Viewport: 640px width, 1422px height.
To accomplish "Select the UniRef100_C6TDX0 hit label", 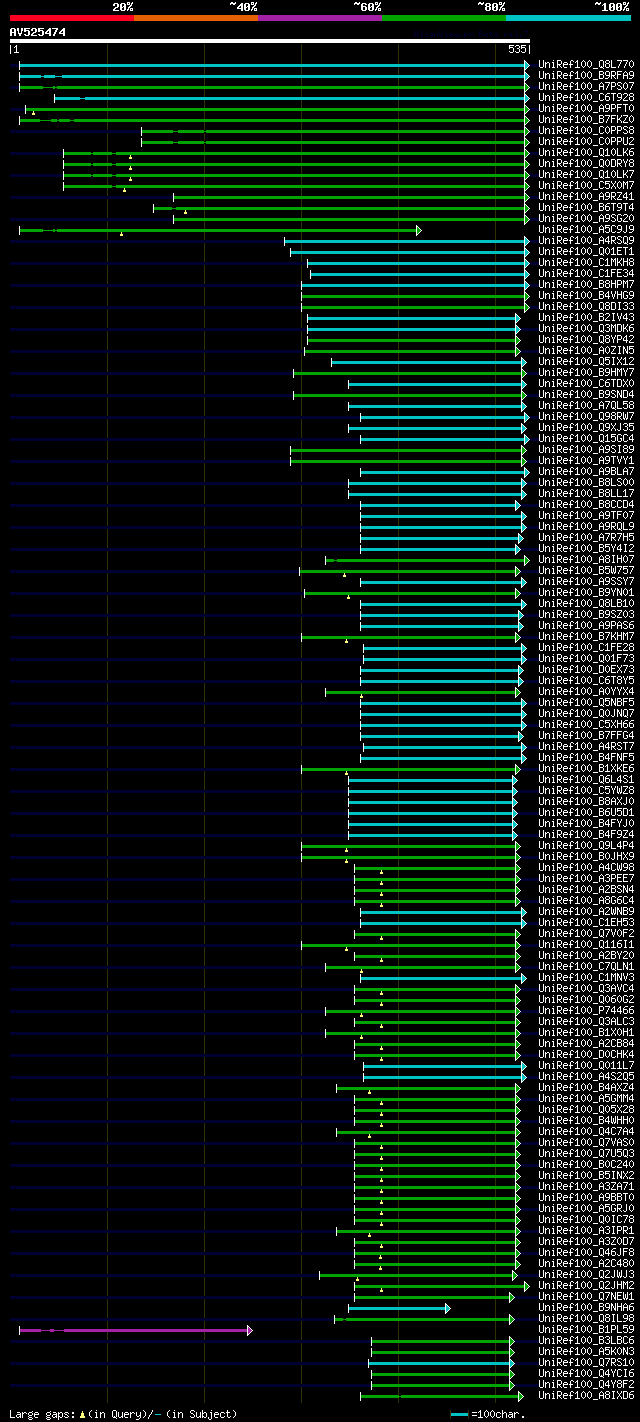I will pyautogui.click(x=586, y=384).
